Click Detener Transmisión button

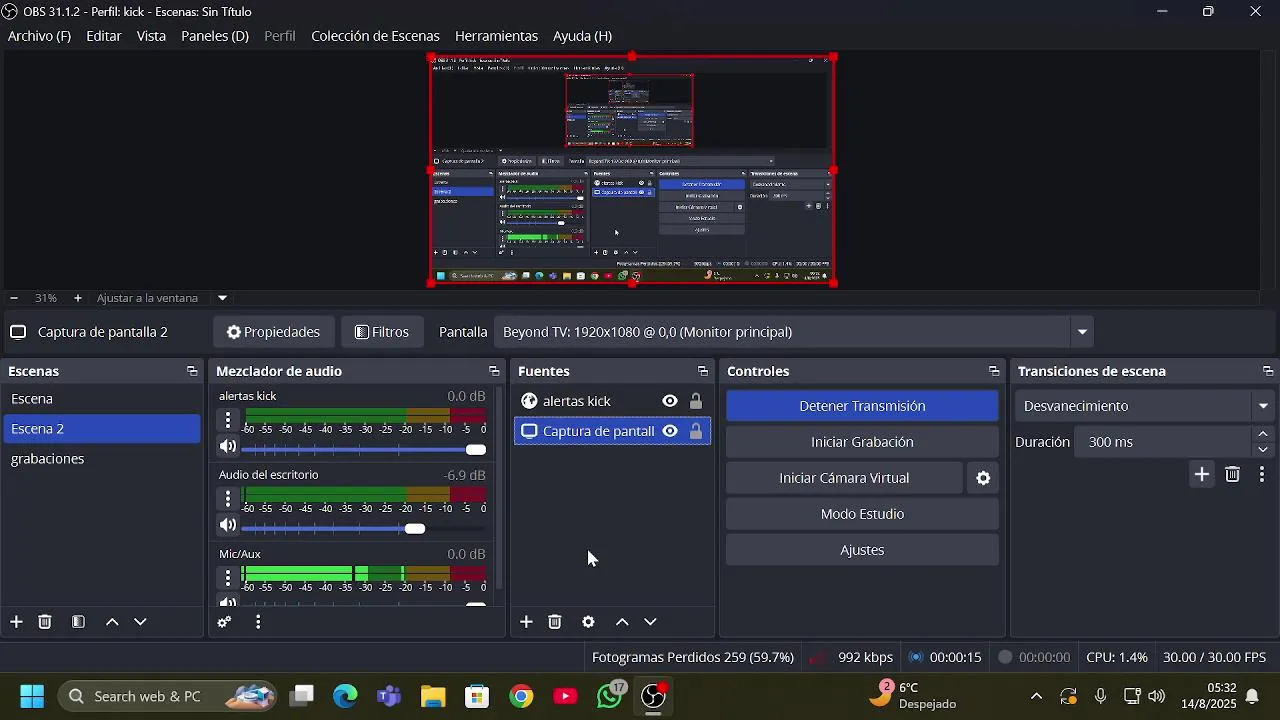(x=862, y=406)
